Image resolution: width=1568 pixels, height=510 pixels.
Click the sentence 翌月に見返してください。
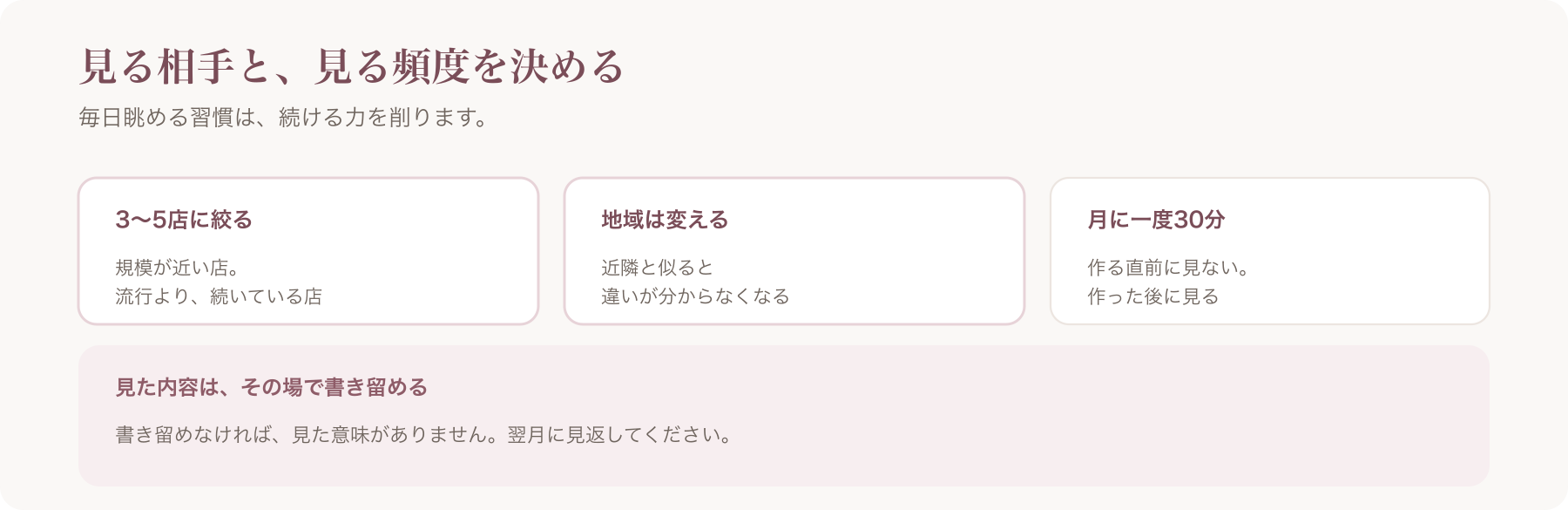(x=620, y=434)
